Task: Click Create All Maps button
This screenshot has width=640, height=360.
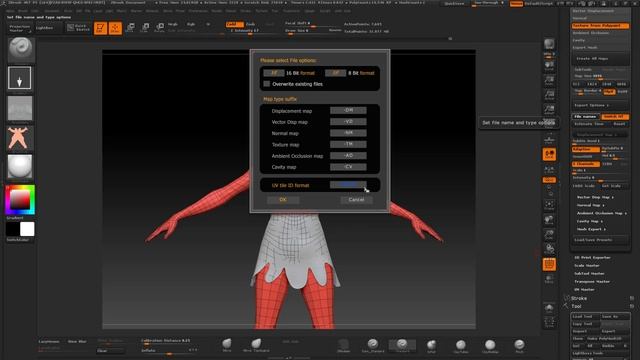Action: [x=600, y=59]
